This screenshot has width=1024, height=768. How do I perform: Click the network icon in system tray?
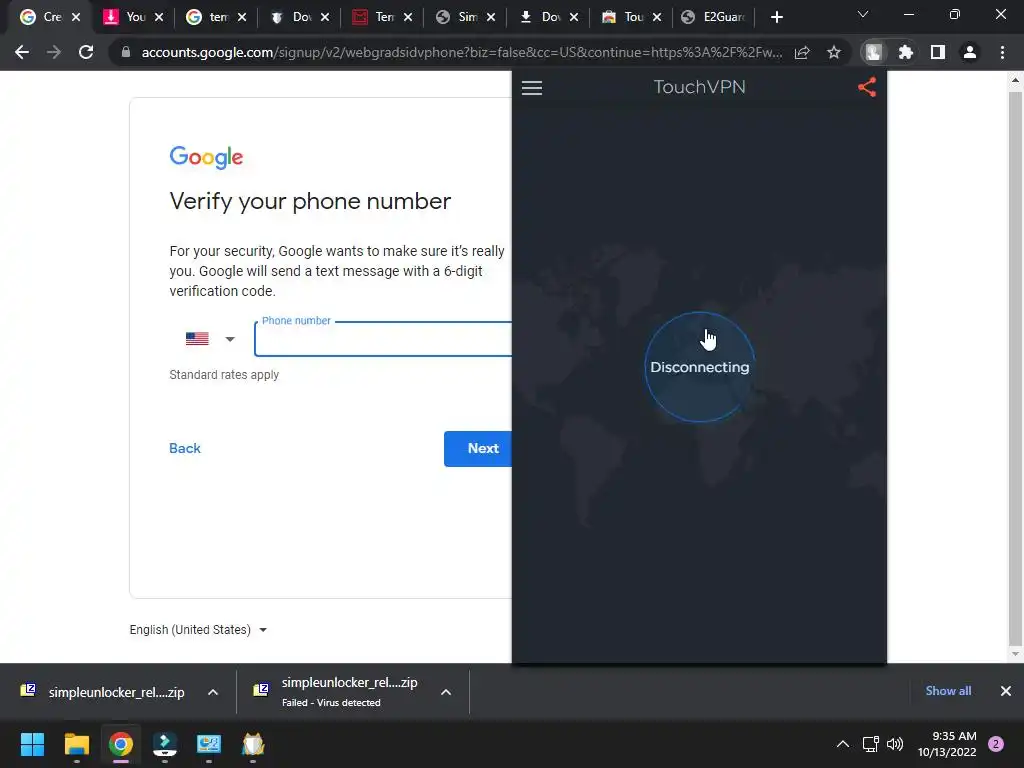(871, 744)
